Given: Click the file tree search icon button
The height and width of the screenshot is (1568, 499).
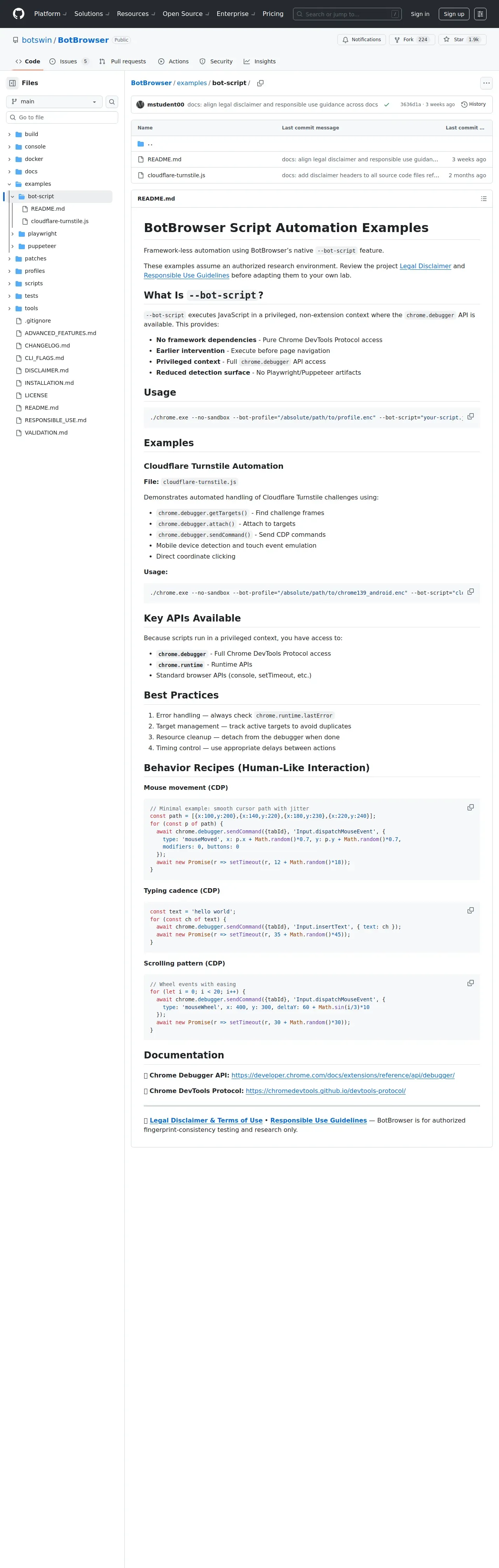Looking at the screenshot, I should pyautogui.click(x=112, y=102).
